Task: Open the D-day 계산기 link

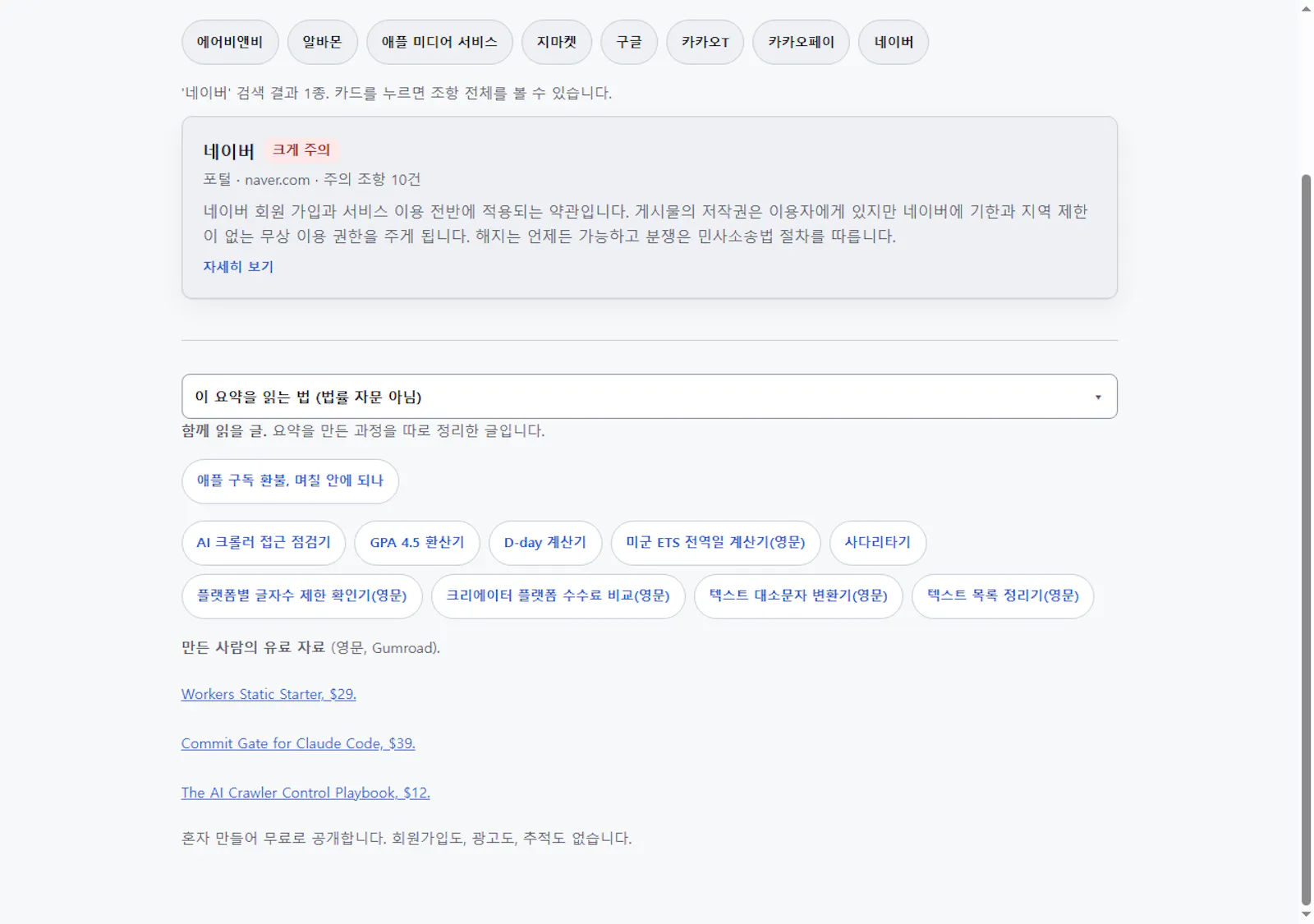Action: pyautogui.click(x=545, y=543)
